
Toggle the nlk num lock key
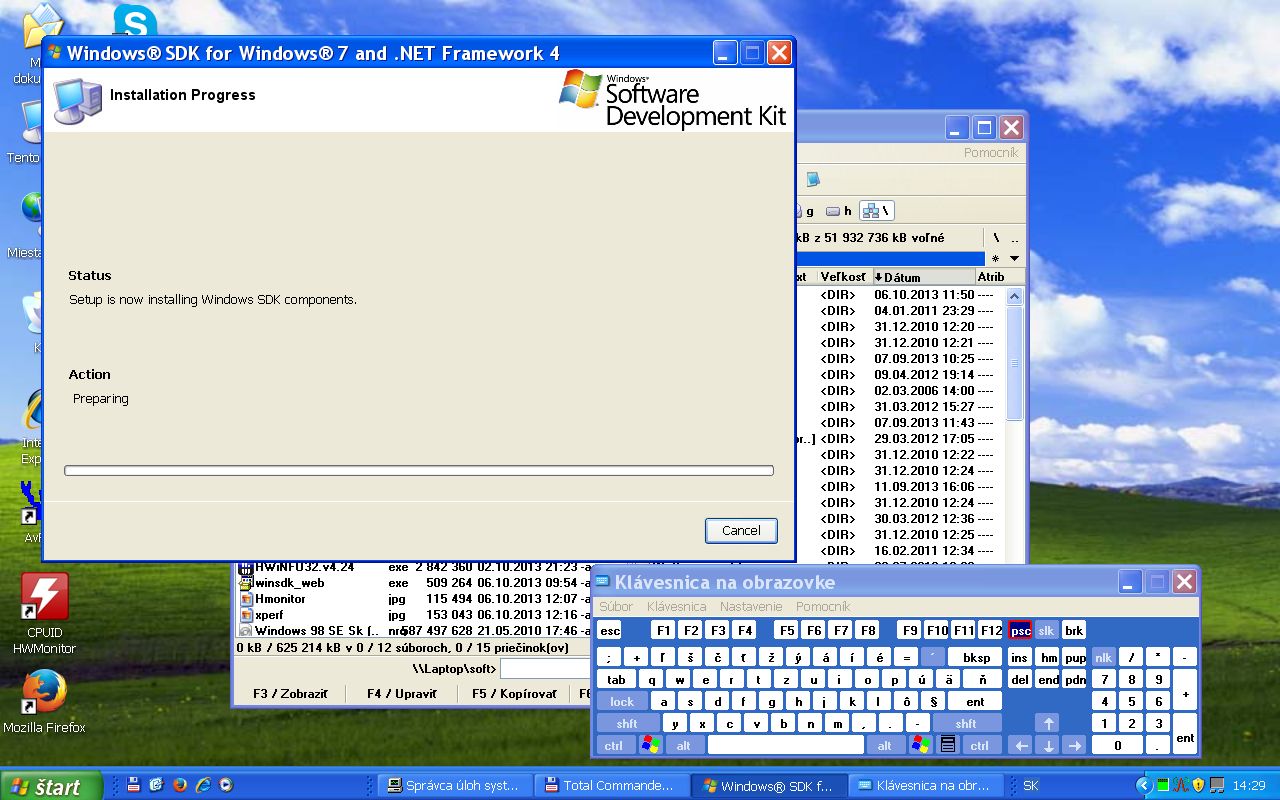[x=1103, y=657]
